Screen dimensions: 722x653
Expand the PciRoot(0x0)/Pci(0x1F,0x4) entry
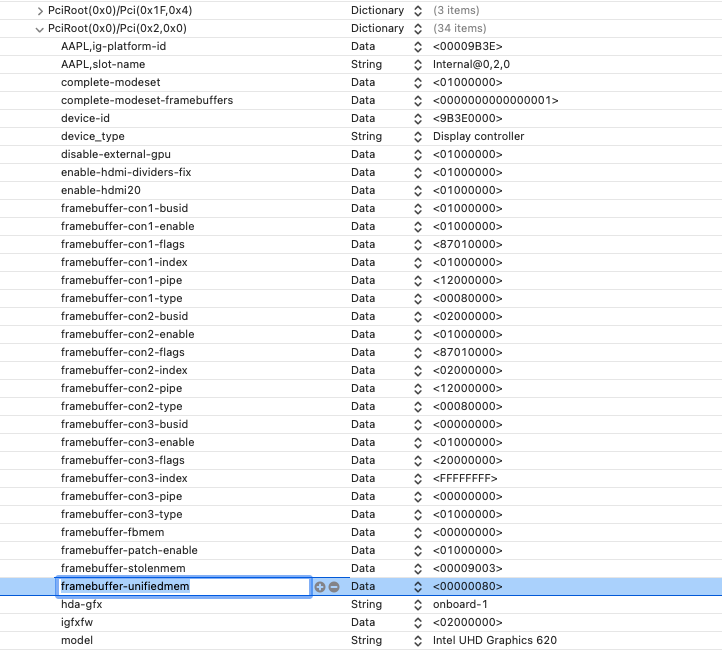click(x=40, y=11)
